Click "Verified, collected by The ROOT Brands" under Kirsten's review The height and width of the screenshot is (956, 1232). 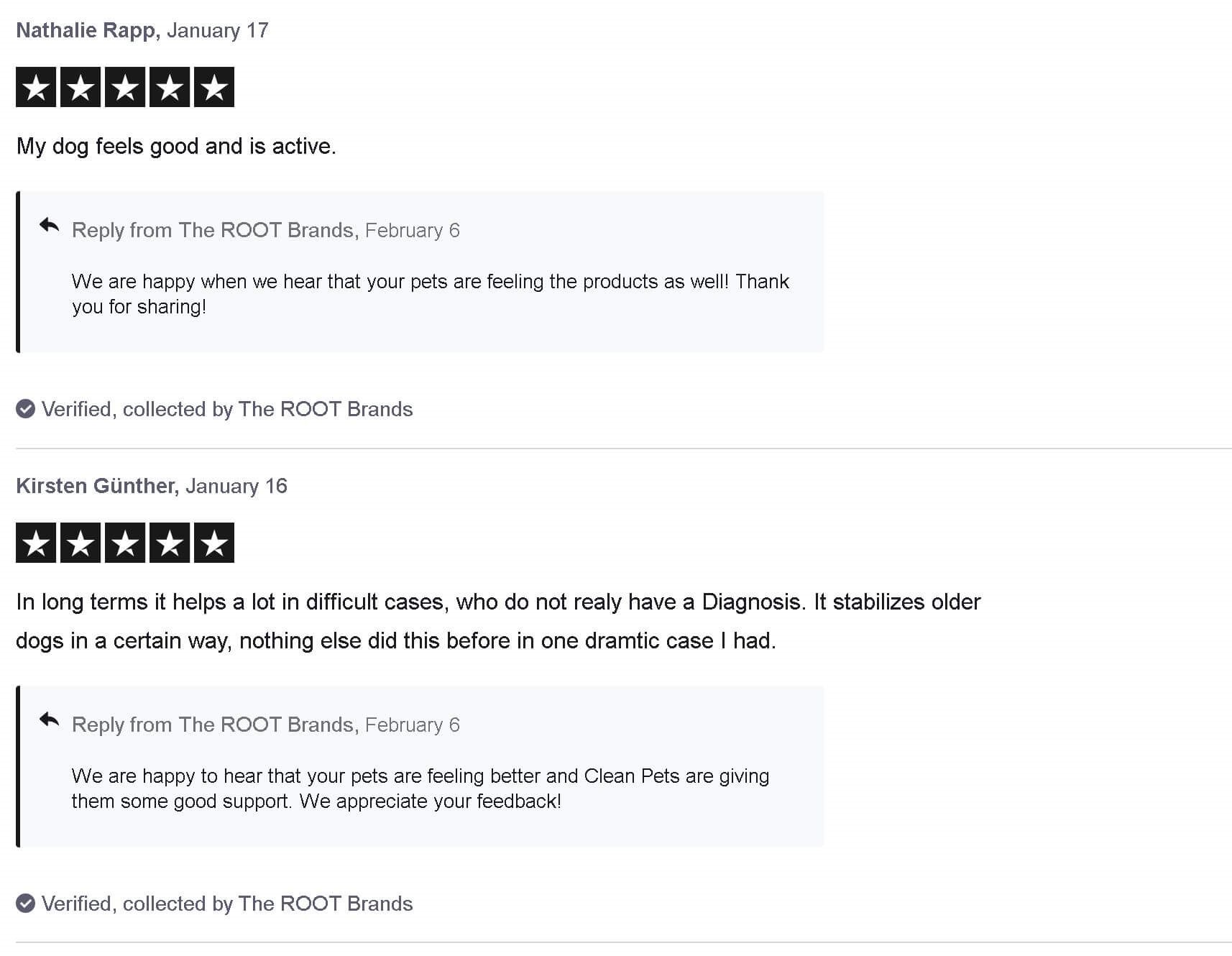tap(226, 904)
